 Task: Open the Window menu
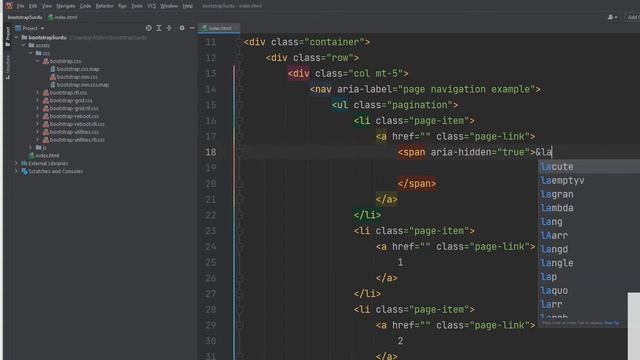click(x=169, y=6)
